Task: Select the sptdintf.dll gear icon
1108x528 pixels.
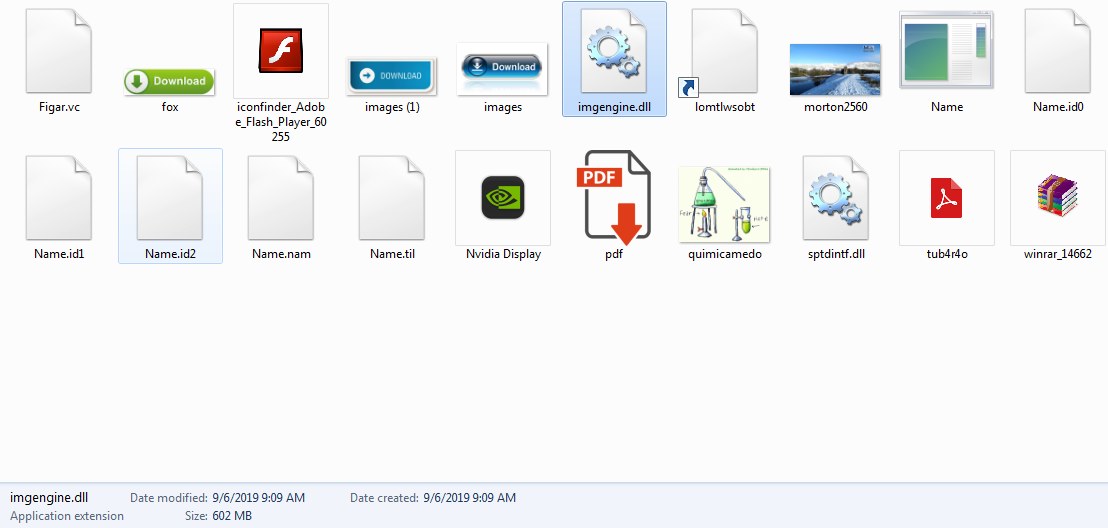Action: click(x=836, y=198)
